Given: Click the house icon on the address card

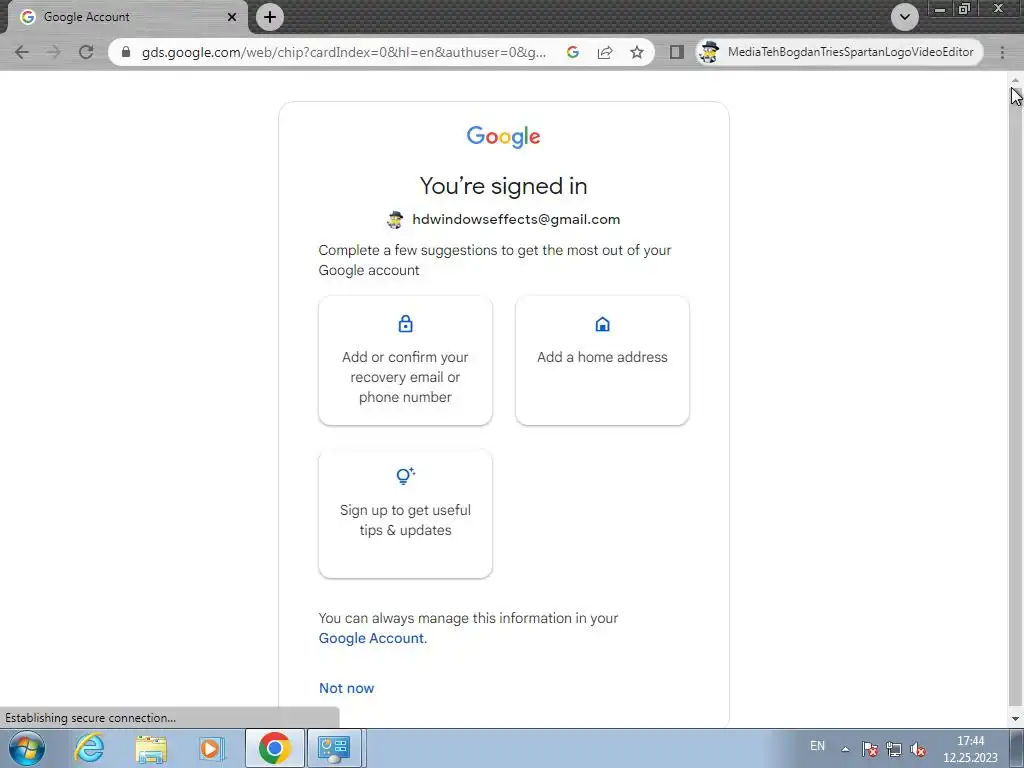Looking at the screenshot, I should click(602, 324).
